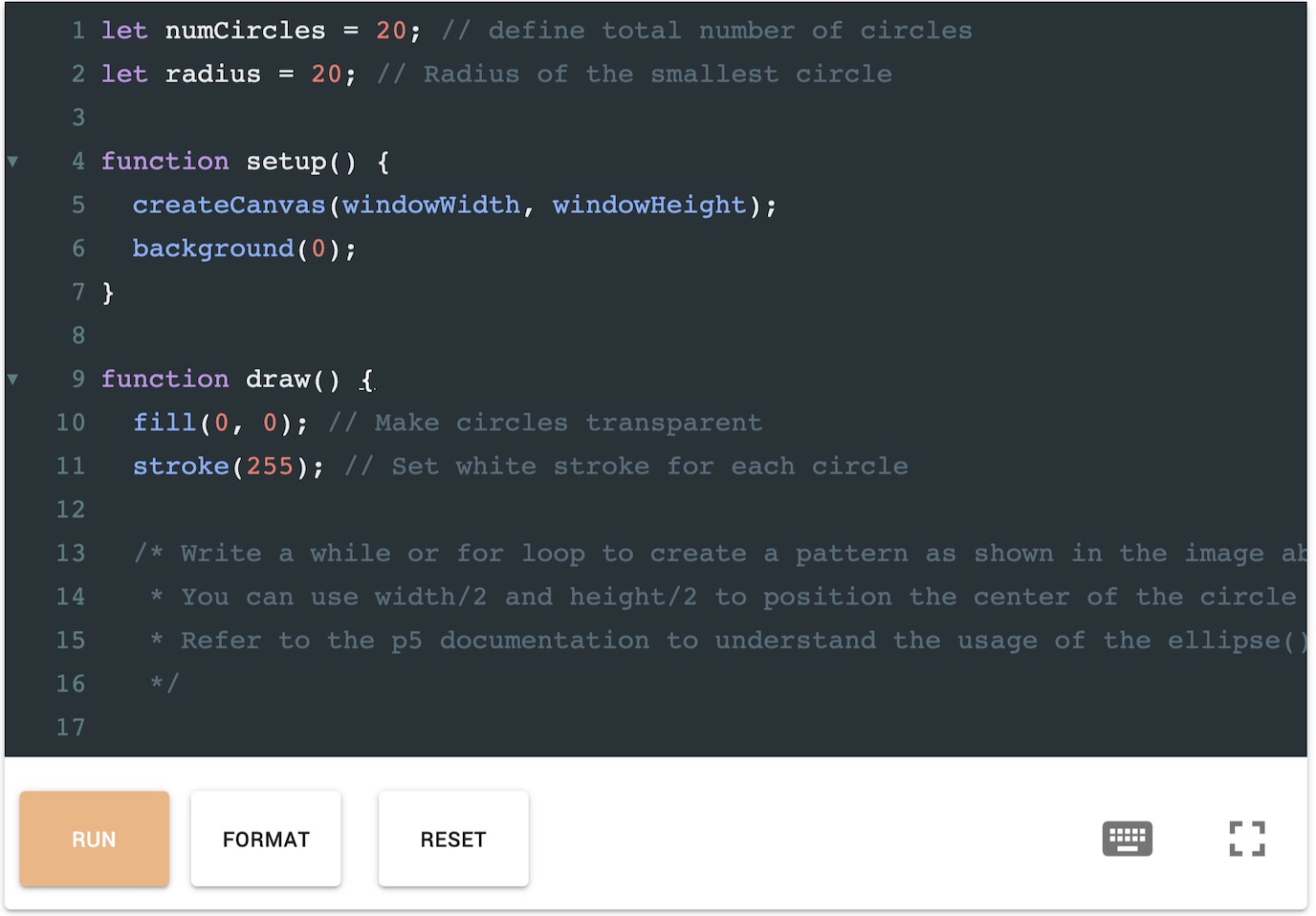Click the 'Make circles transparent' comment
This screenshot has height=916, width=1316.
click(x=545, y=423)
